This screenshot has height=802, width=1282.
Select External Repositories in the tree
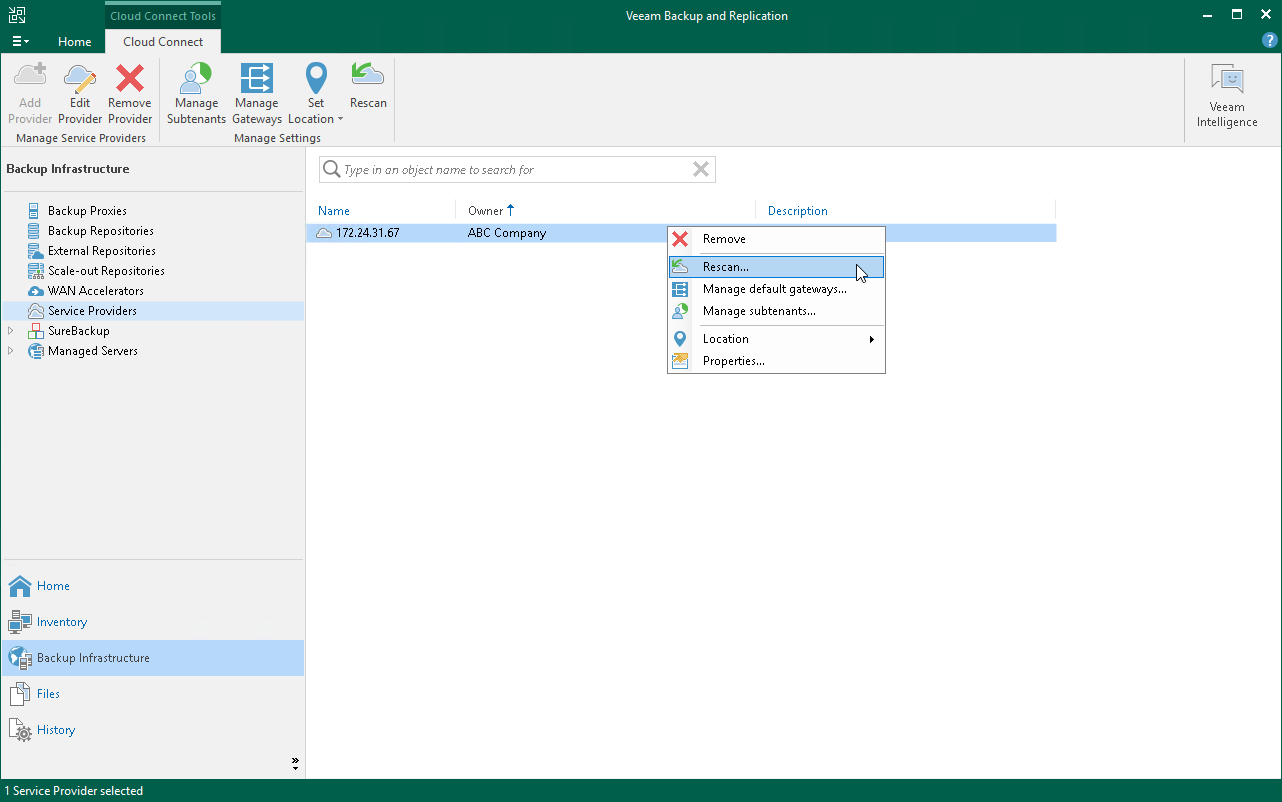(102, 251)
